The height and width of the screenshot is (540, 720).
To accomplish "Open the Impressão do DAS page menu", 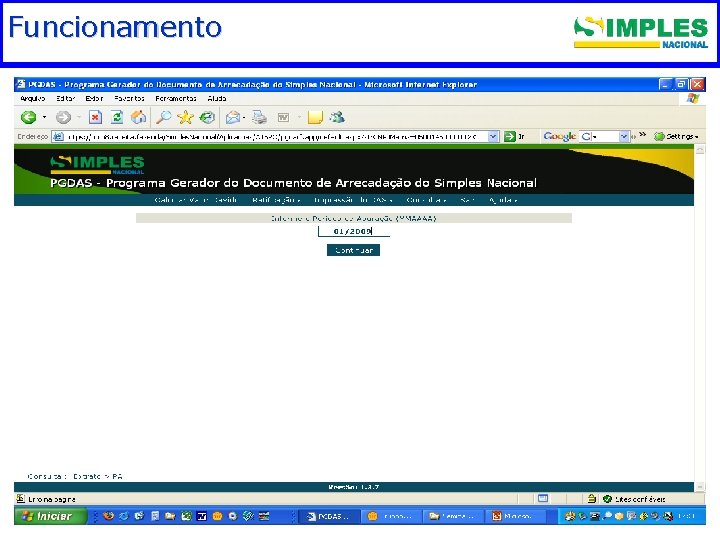I will coord(353,200).
